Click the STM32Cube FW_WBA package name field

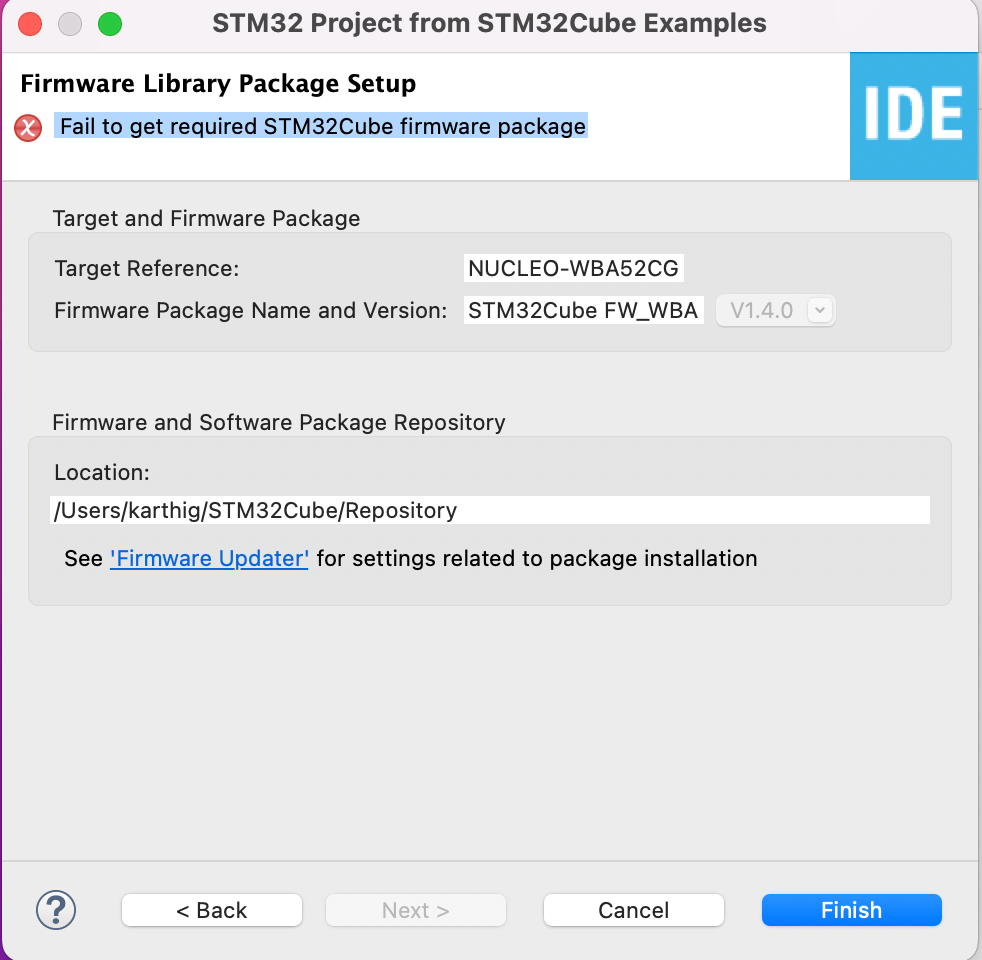583,310
